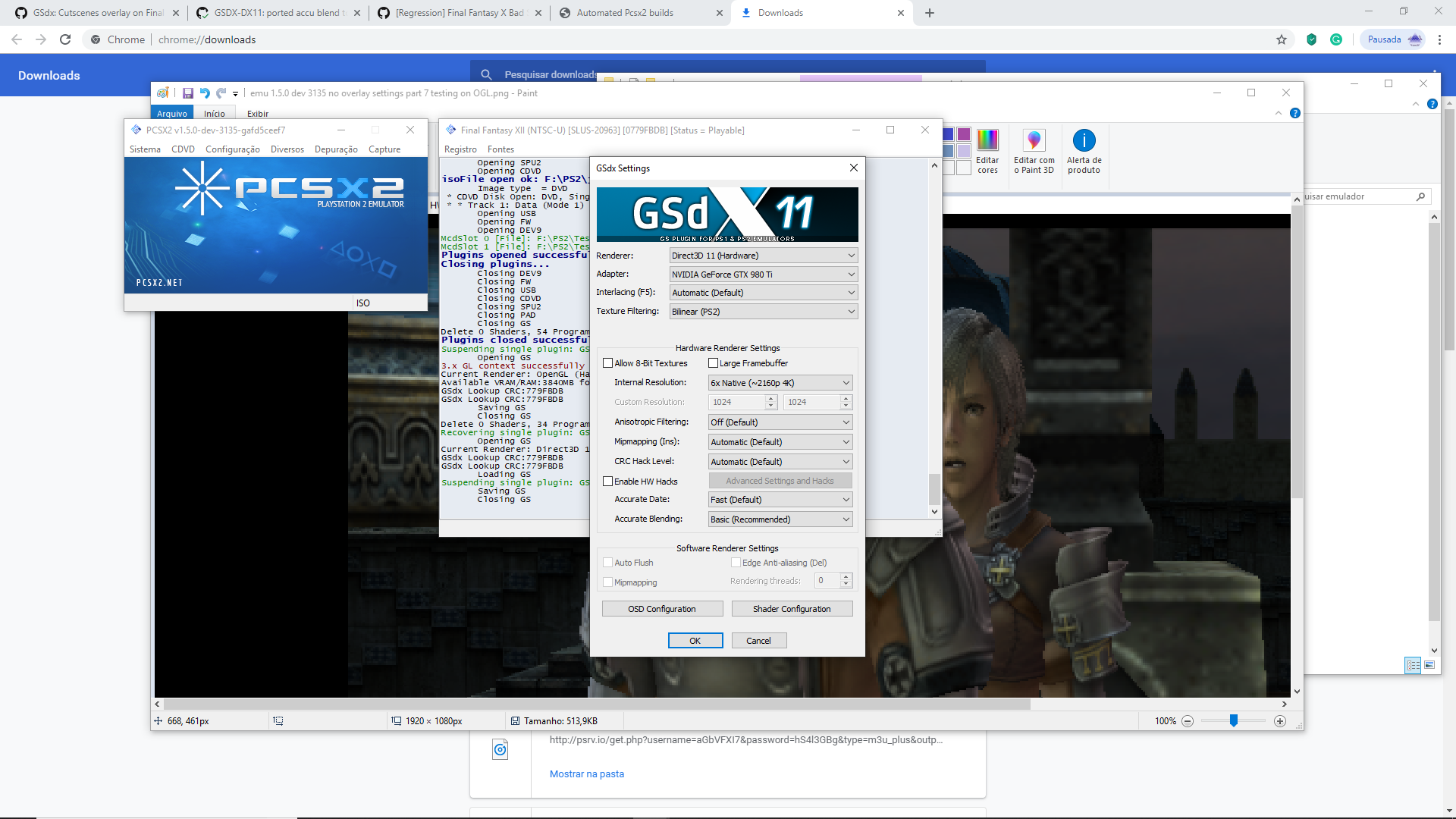Open 'Editar cores' in Paint's ribbon

click(988, 152)
